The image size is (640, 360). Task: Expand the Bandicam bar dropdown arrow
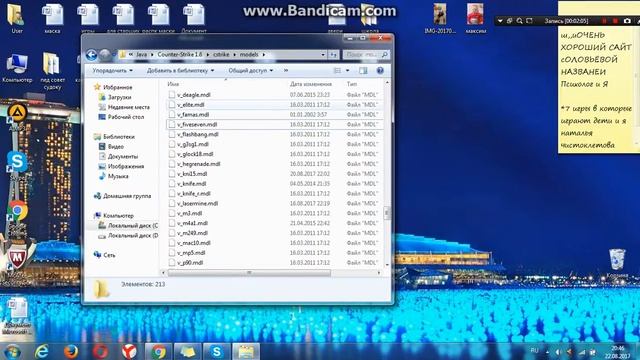point(500,21)
